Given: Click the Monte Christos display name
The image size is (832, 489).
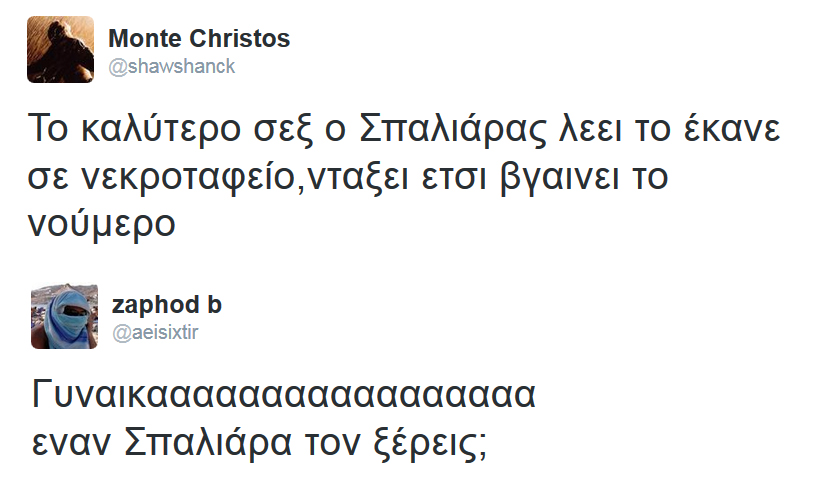Looking at the screenshot, I should pyautogui.click(x=198, y=39).
